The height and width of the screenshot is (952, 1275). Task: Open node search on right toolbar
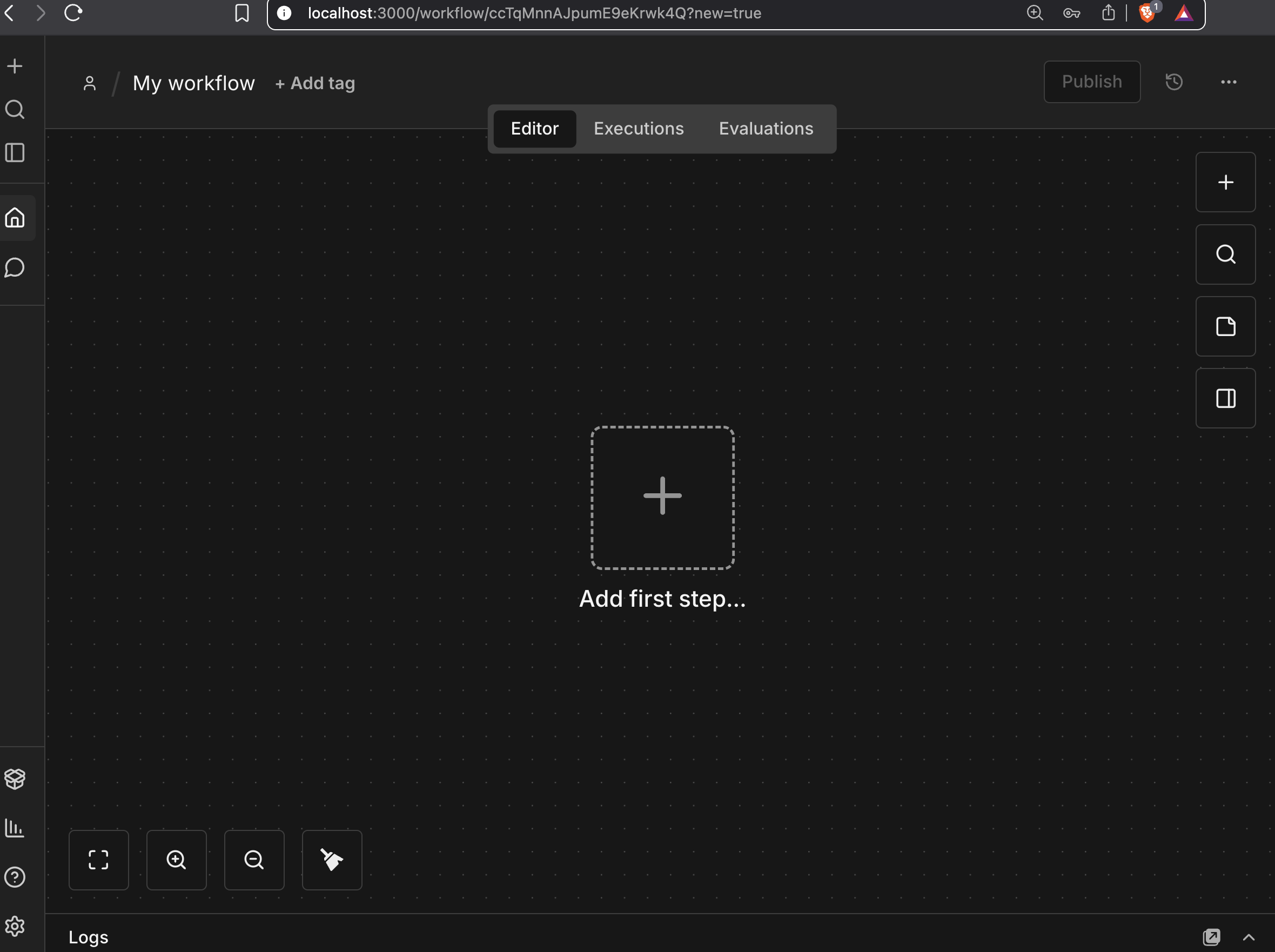1225,254
